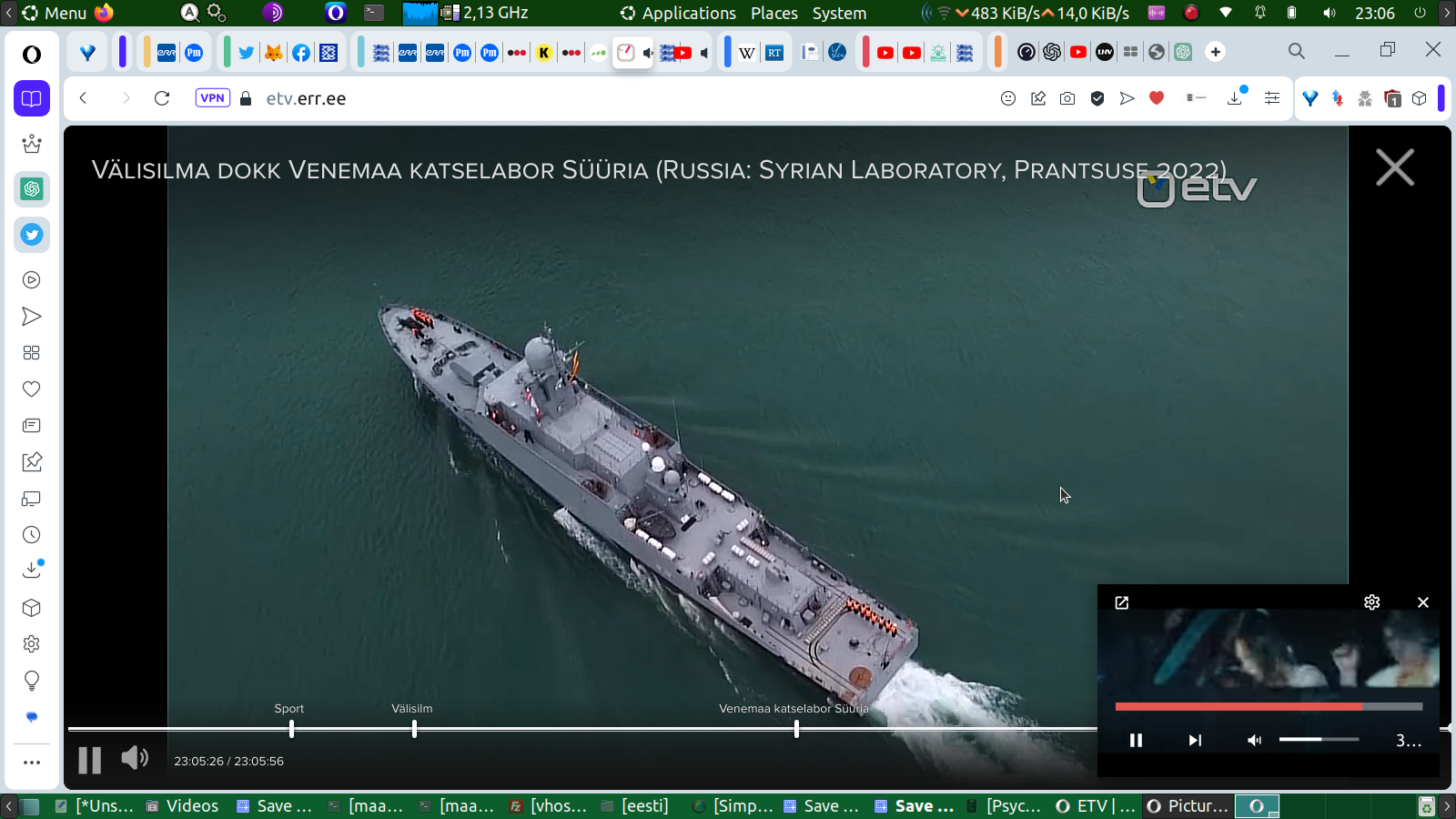The height and width of the screenshot is (819, 1456).
Task: Expand the sidebar three-dots more menu
Action: [x=32, y=763]
